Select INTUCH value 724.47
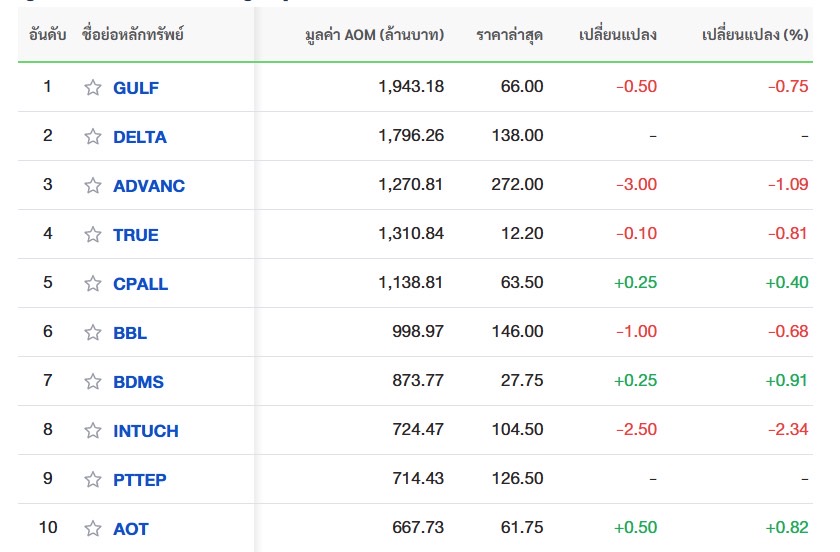Viewport: 840px width, 552px height. pos(418,430)
